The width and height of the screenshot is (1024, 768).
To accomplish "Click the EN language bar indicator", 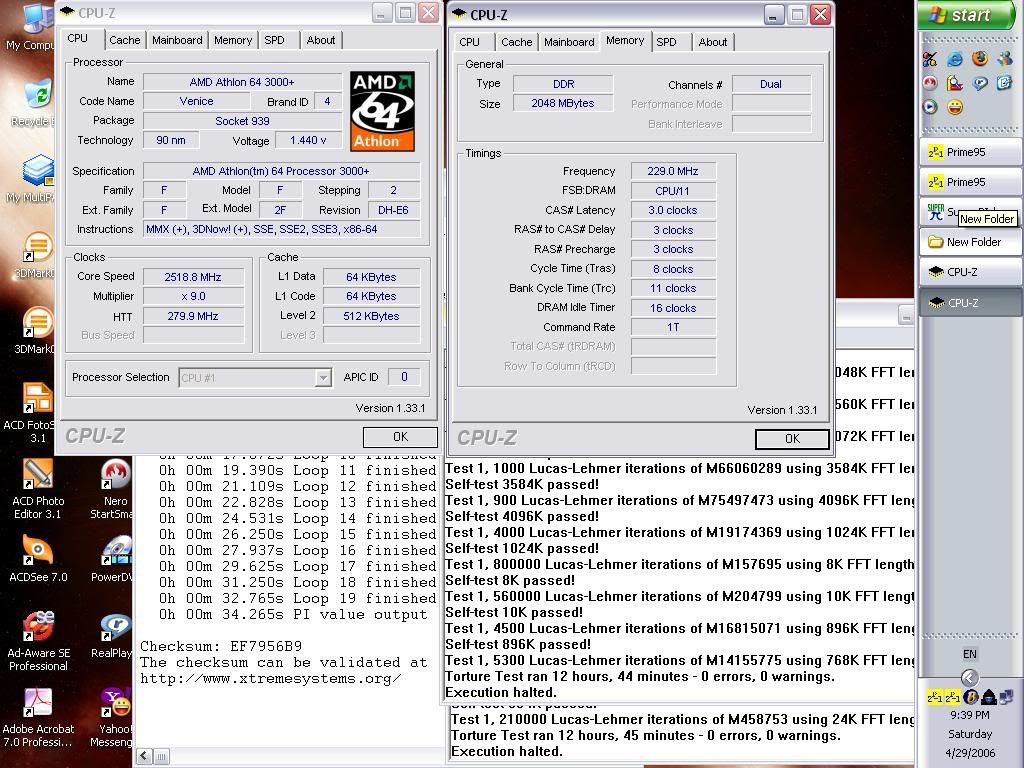I will point(969,654).
